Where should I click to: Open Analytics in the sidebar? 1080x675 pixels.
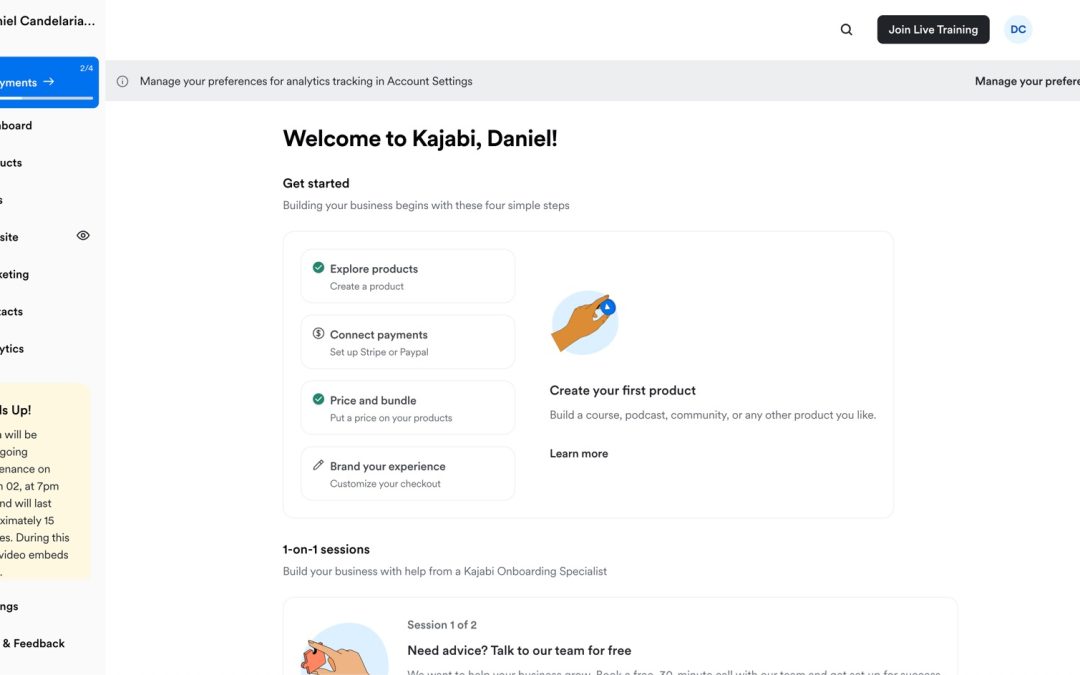pyautogui.click(x=12, y=349)
